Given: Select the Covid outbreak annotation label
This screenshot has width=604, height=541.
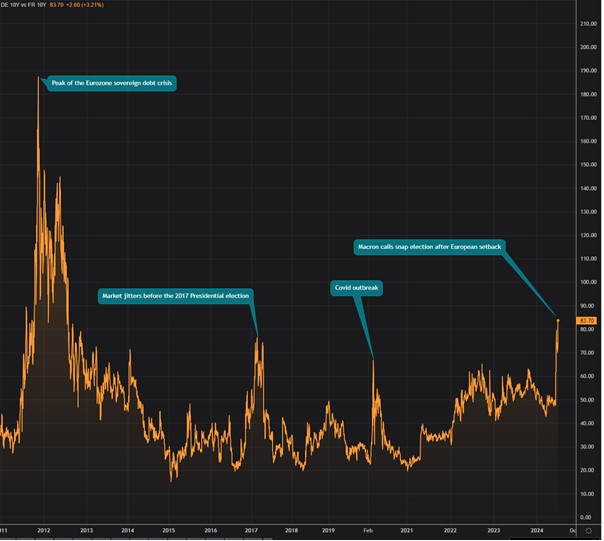Looking at the screenshot, I should click(357, 288).
